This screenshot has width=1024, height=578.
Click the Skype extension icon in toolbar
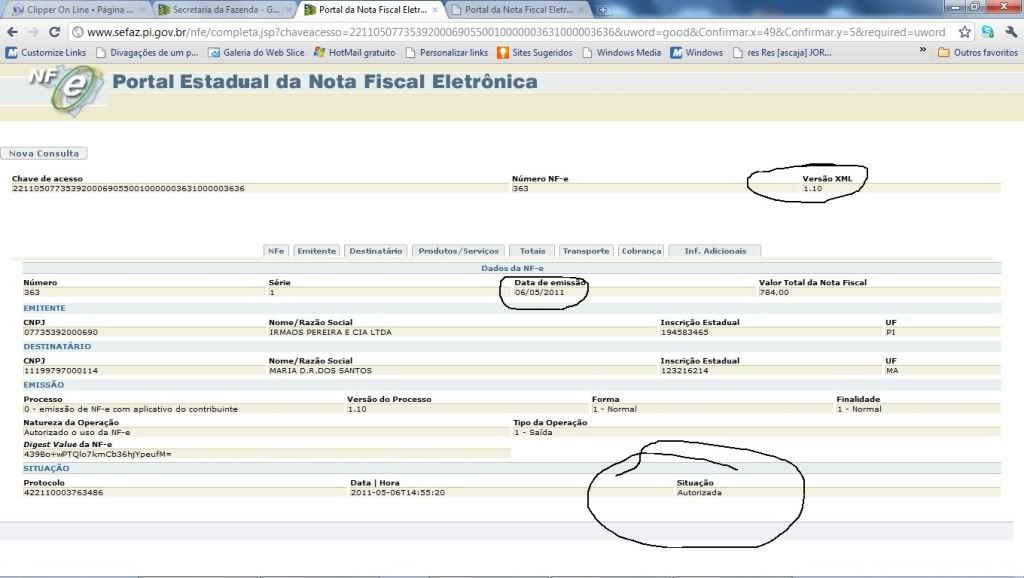click(x=988, y=32)
